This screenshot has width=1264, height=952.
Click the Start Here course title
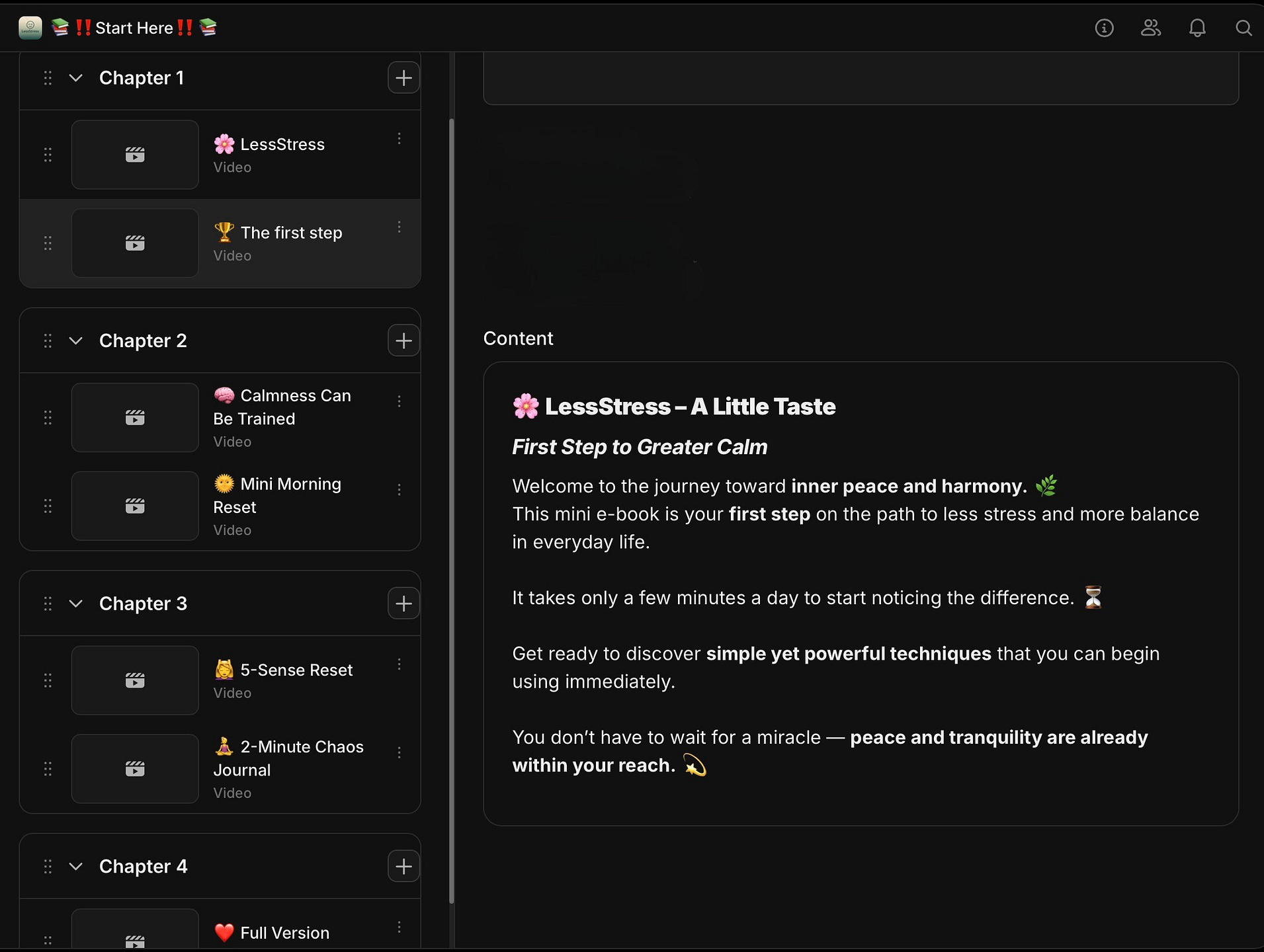point(134,28)
